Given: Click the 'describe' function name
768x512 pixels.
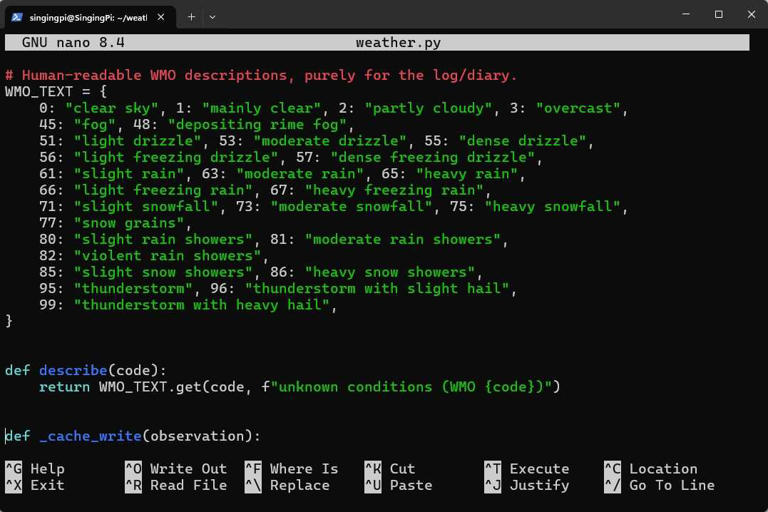Looking at the screenshot, I should click(x=73, y=370).
